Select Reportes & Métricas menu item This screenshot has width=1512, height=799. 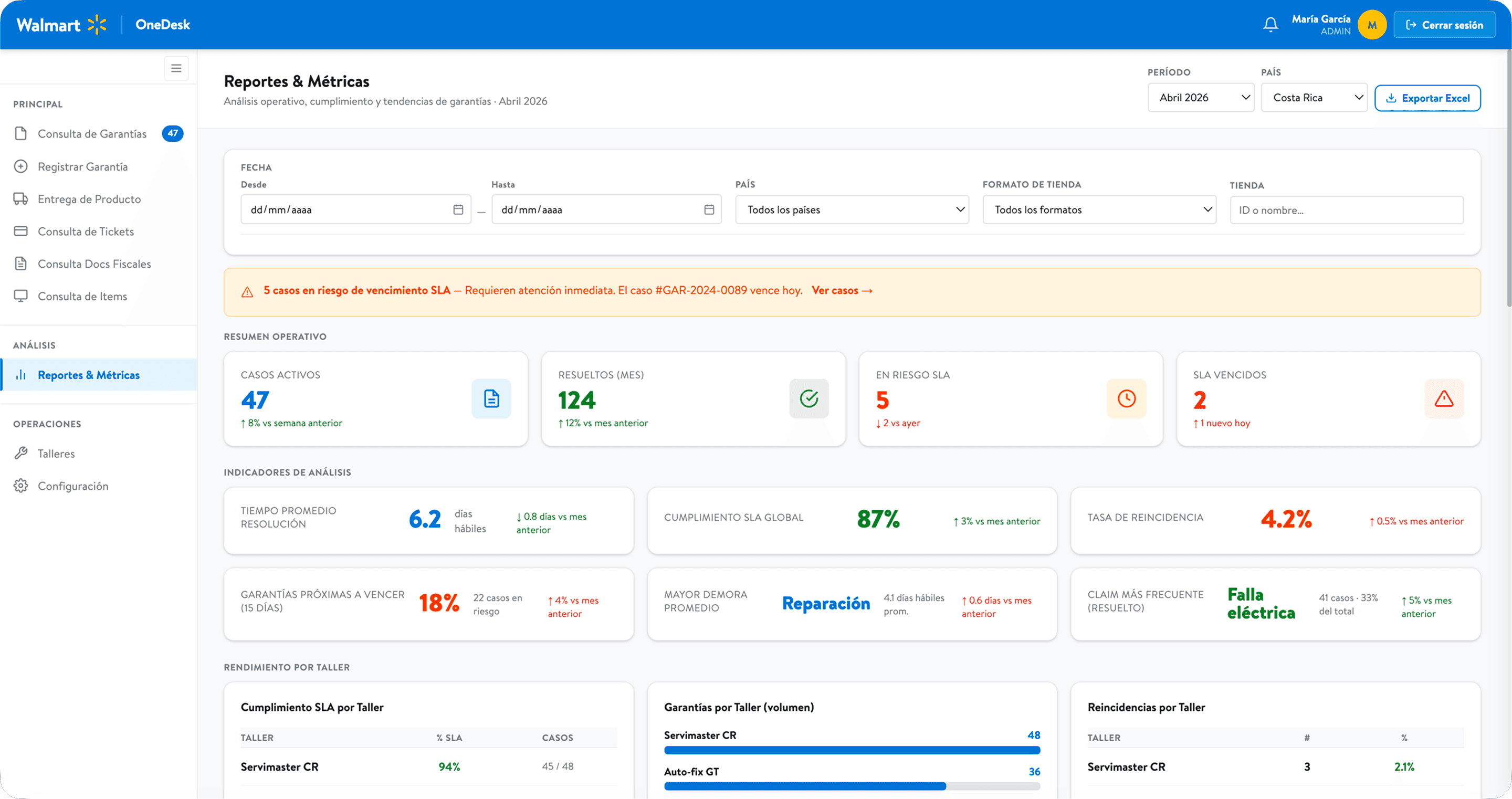[x=99, y=374]
